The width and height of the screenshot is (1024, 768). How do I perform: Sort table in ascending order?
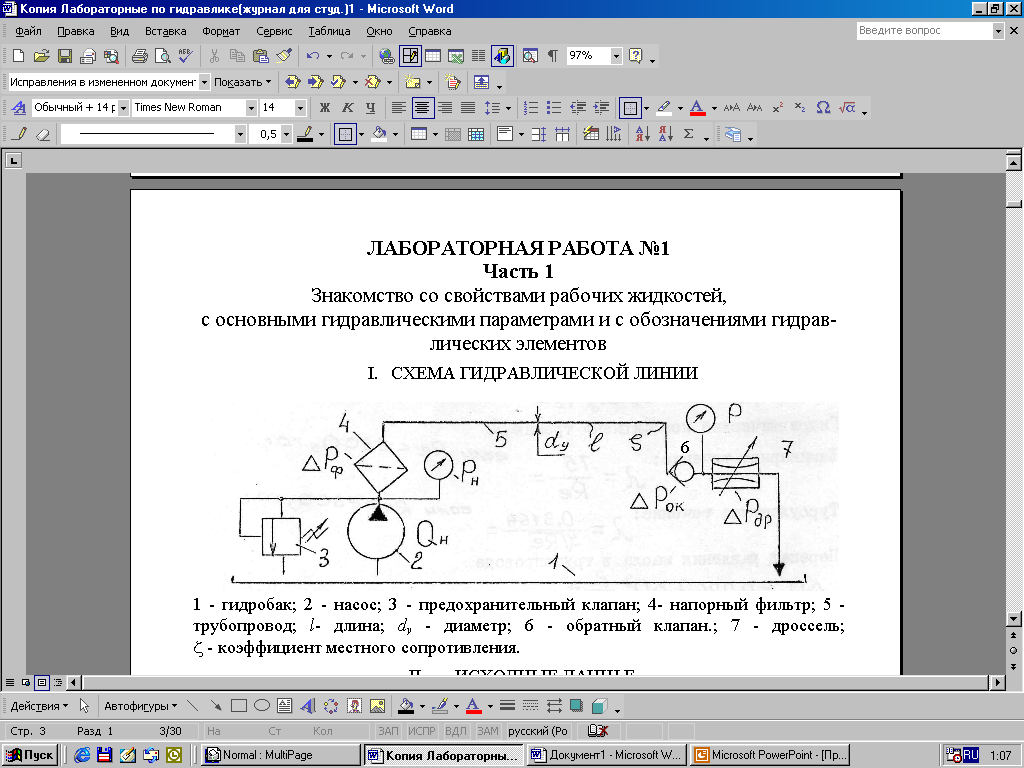[x=643, y=134]
